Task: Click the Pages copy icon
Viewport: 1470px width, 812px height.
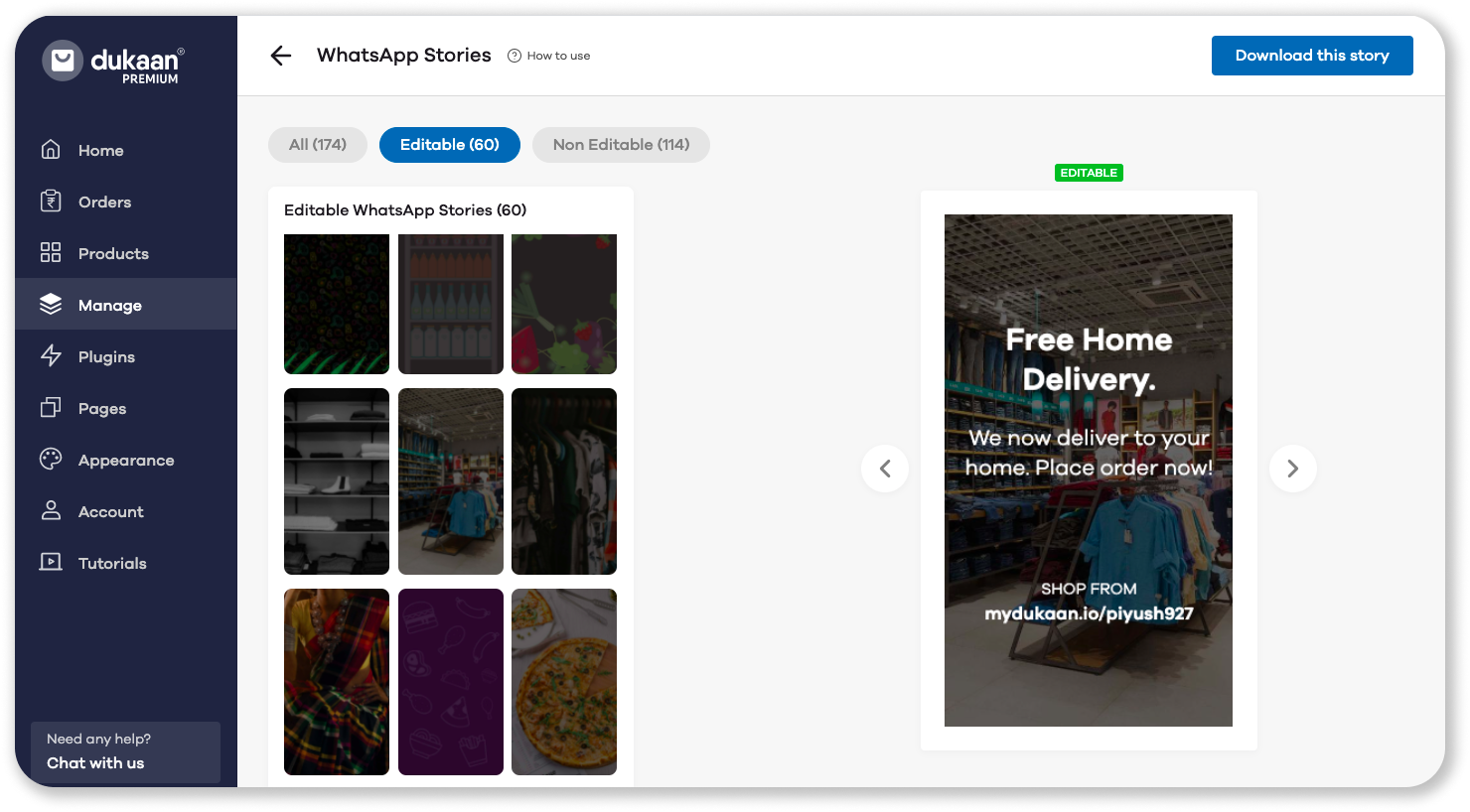Action: (51, 407)
